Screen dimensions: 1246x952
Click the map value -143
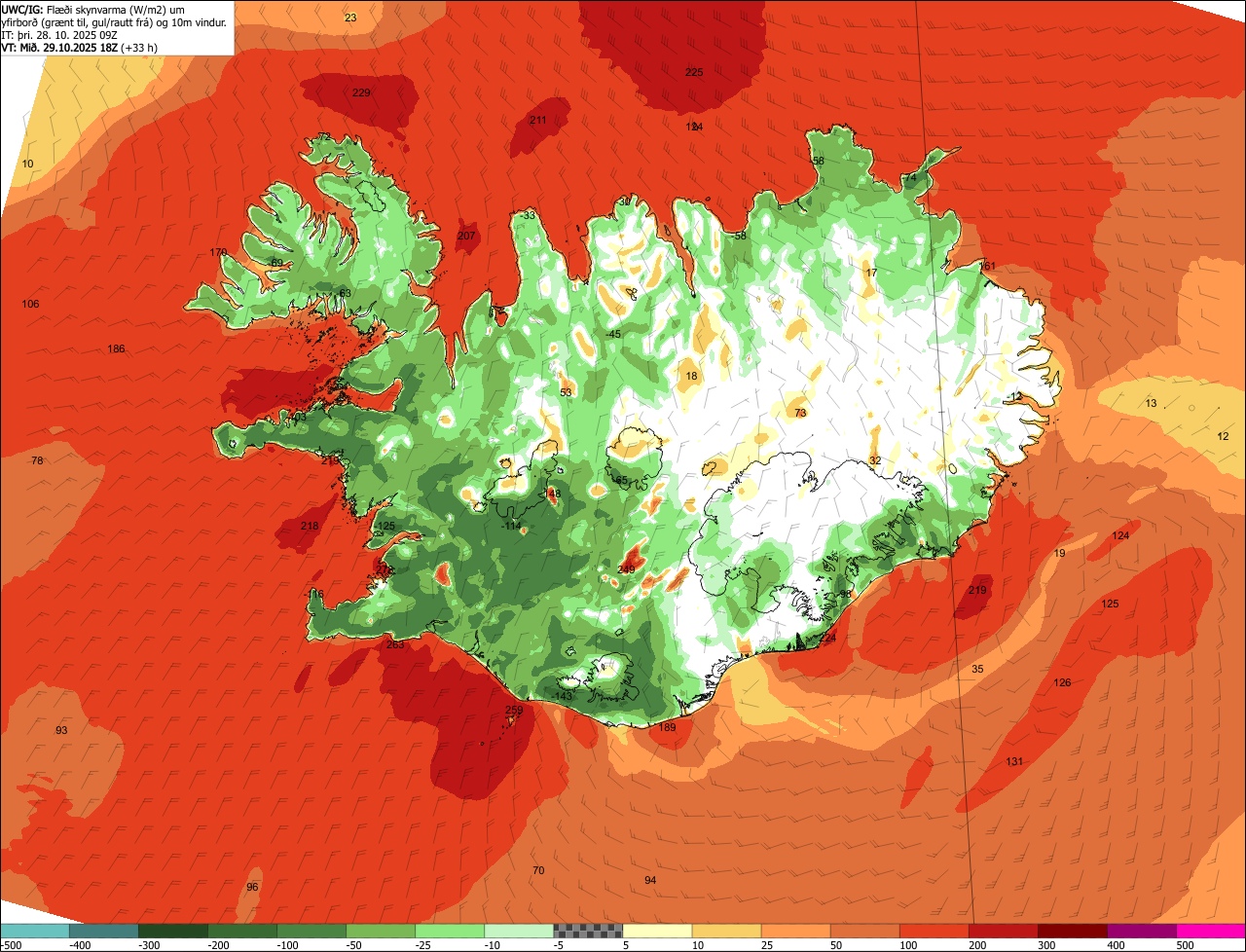point(563,695)
